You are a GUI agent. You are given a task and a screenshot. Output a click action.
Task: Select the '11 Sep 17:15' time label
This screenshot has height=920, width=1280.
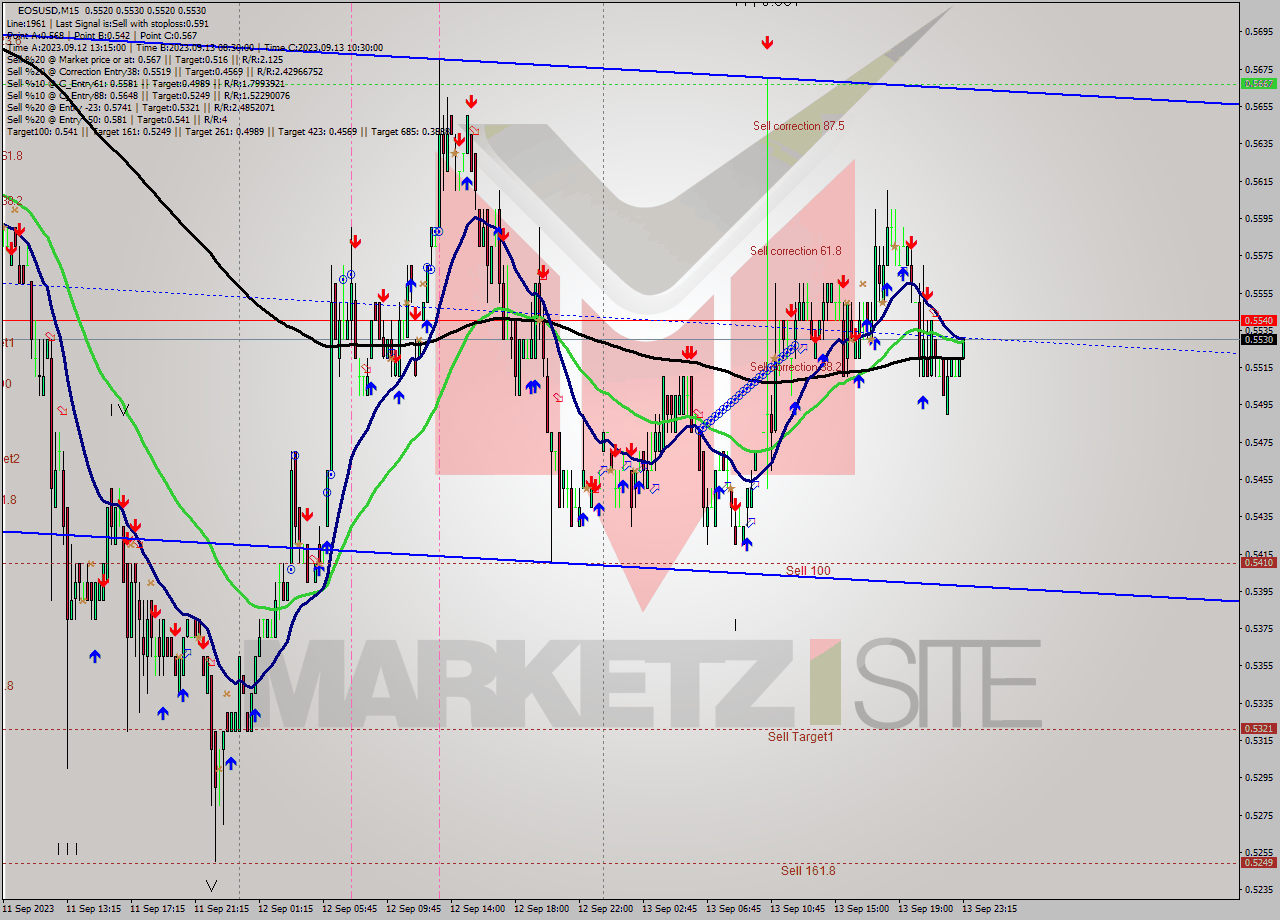click(x=158, y=909)
